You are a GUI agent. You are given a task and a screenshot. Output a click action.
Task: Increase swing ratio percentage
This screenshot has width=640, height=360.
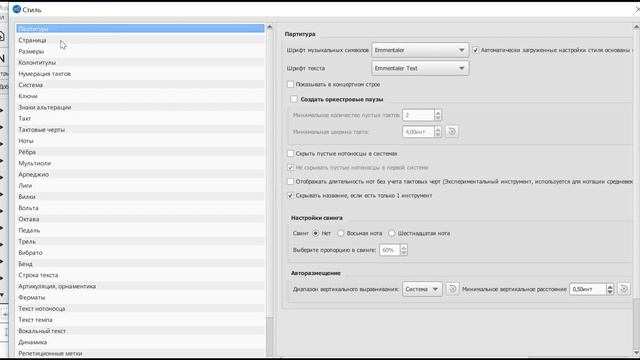pos(404,247)
